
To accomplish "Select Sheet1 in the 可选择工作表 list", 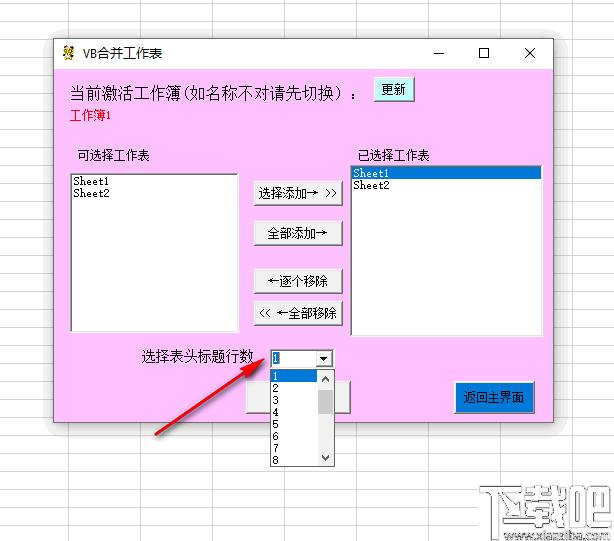I will (x=154, y=181).
